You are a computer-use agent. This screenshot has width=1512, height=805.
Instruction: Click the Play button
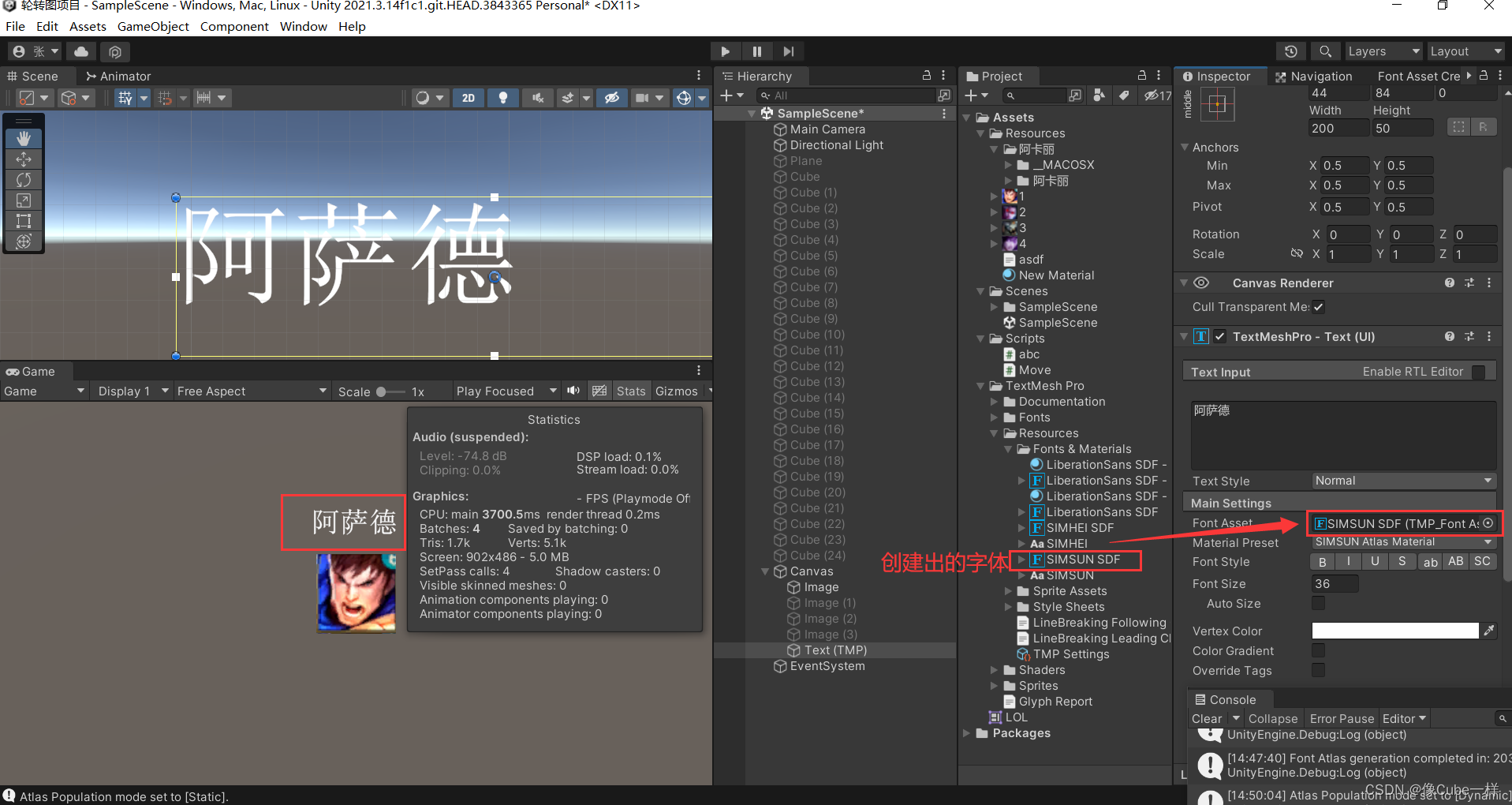(x=725, y=51)
